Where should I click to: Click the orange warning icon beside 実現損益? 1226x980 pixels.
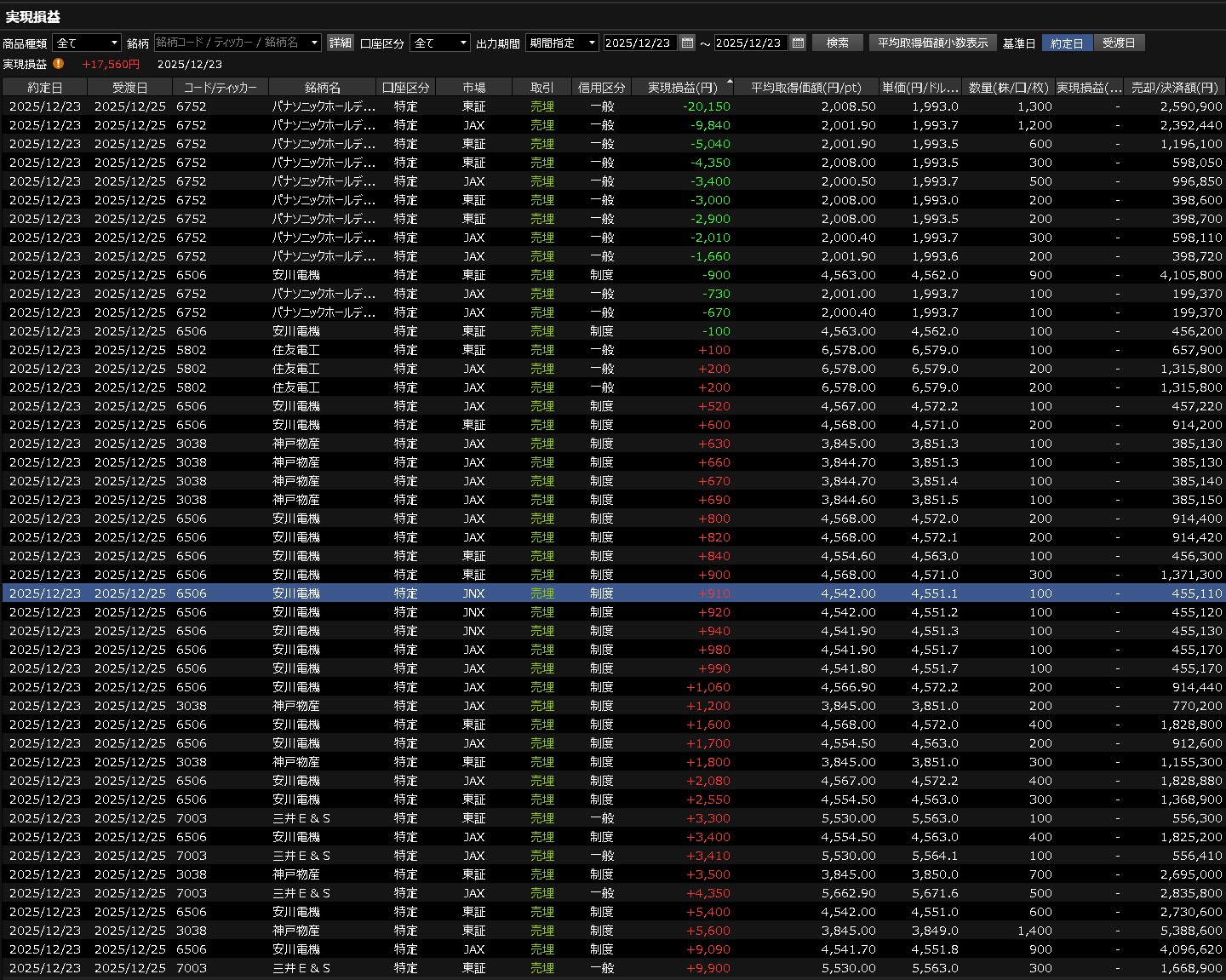(58, 64)
